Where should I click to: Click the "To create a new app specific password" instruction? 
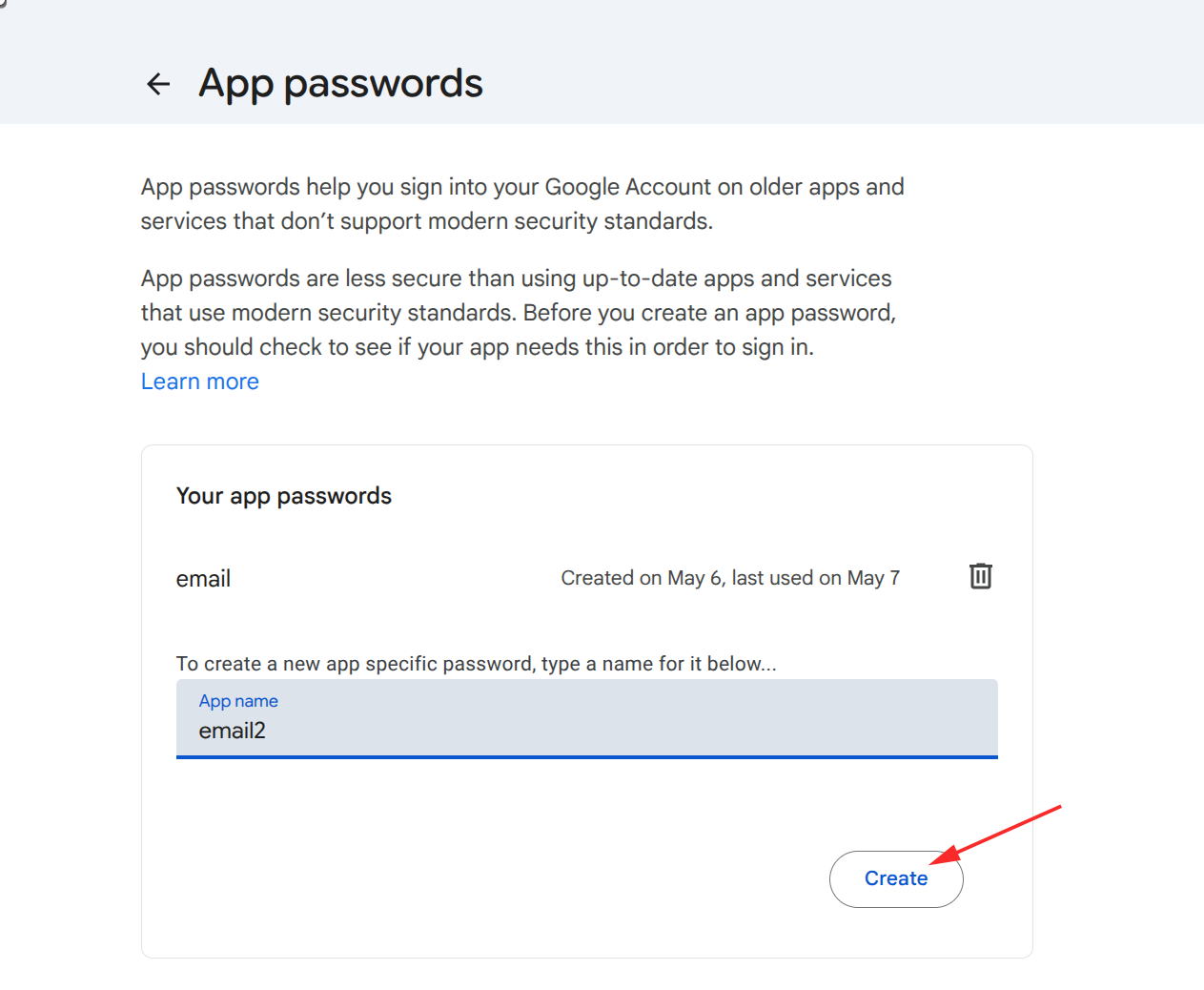coord(477,664)
